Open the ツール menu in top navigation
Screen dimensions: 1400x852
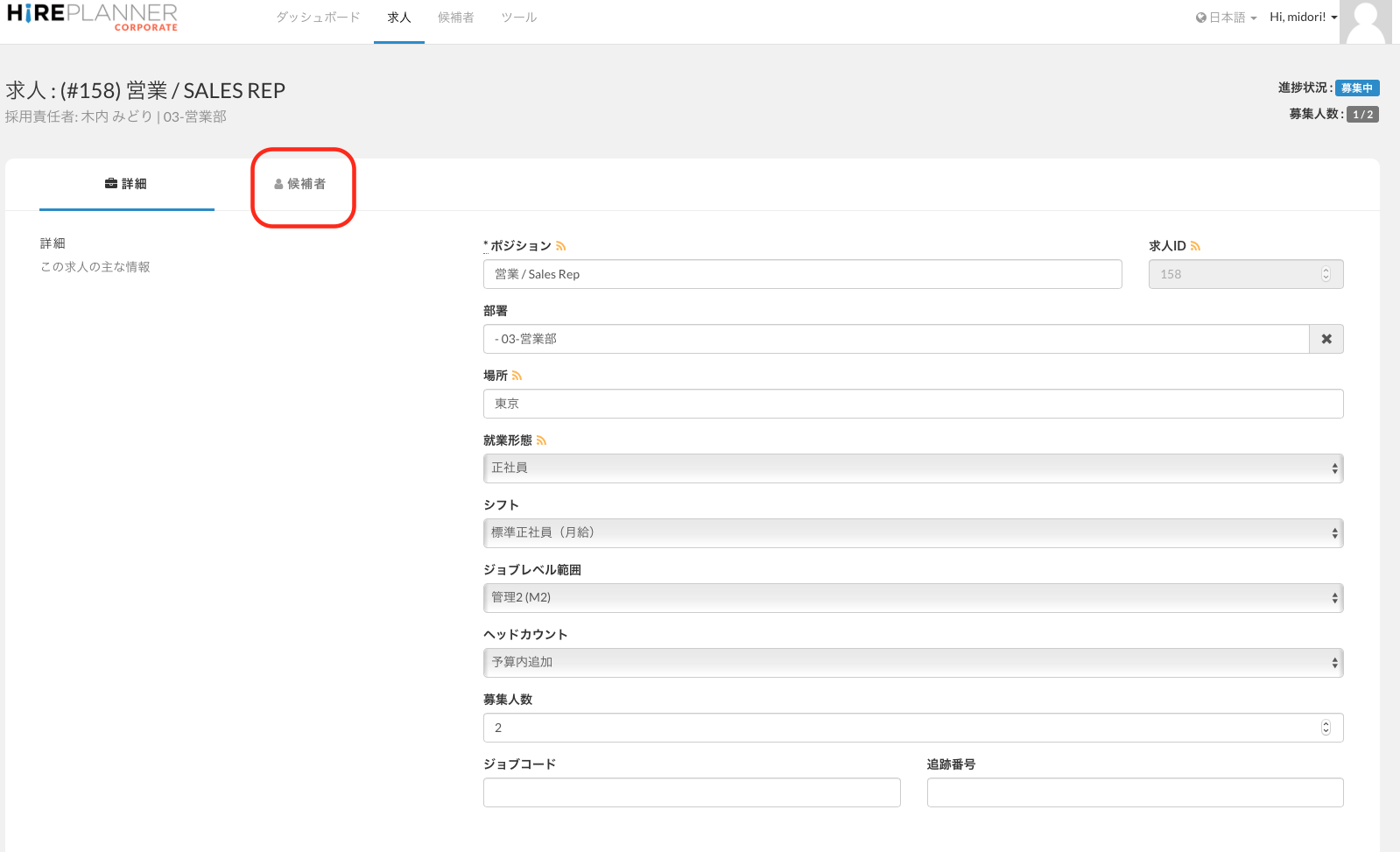tap(518, 18)
